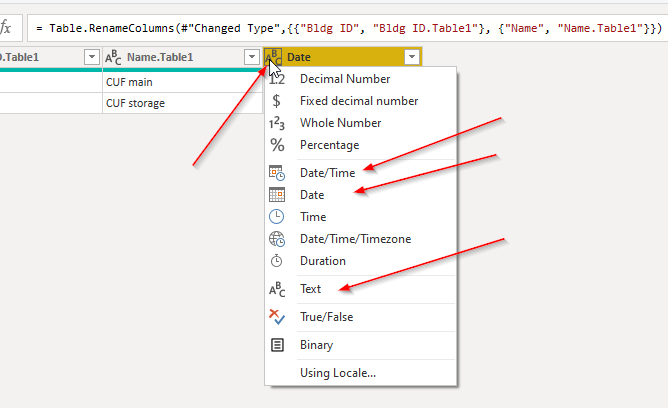The image size is (668, 408).
Task: Click the calendar-clock Date/Time icon
Action: (277, 173)
